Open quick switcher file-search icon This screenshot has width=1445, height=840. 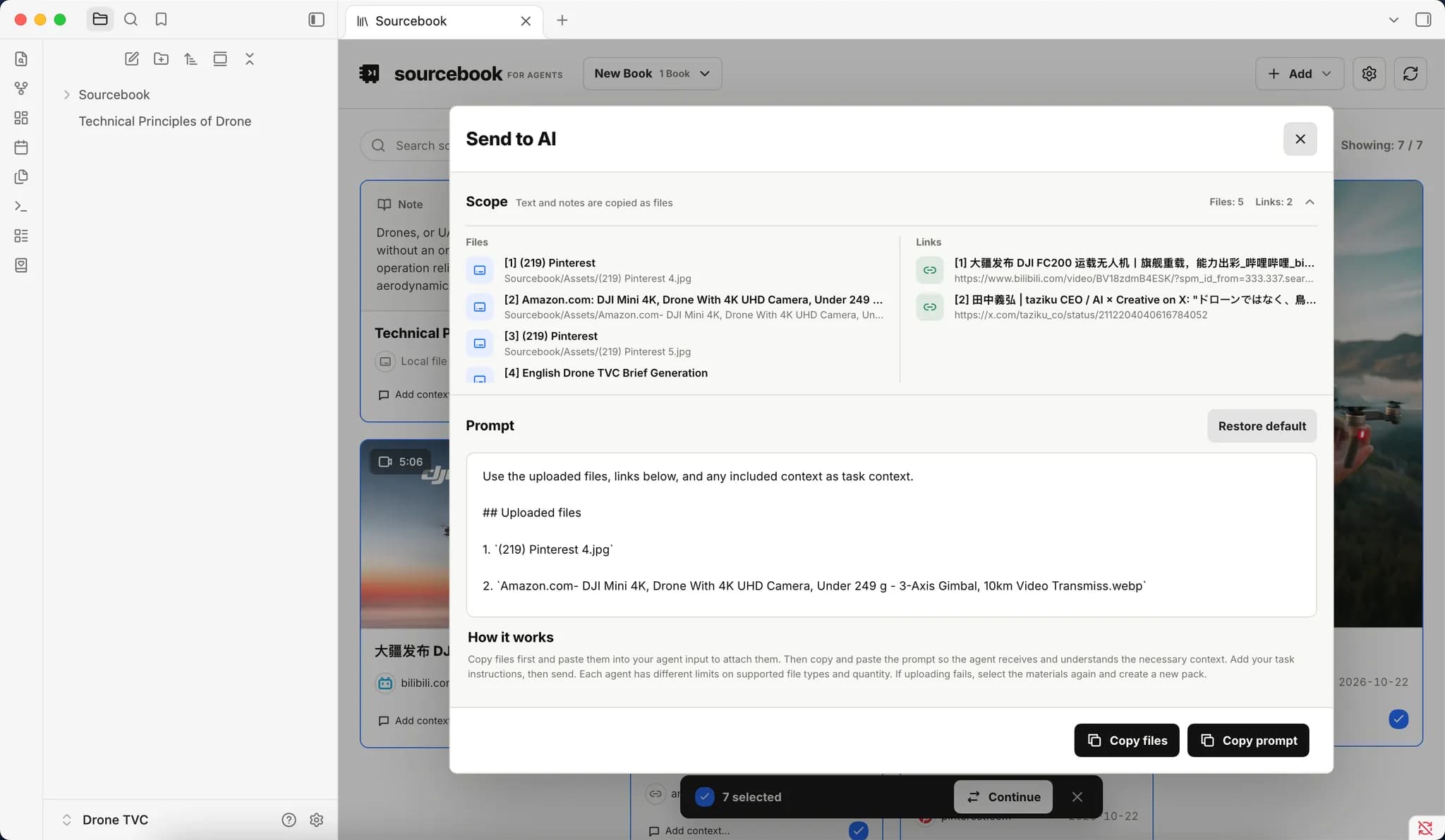click(21, 59)
